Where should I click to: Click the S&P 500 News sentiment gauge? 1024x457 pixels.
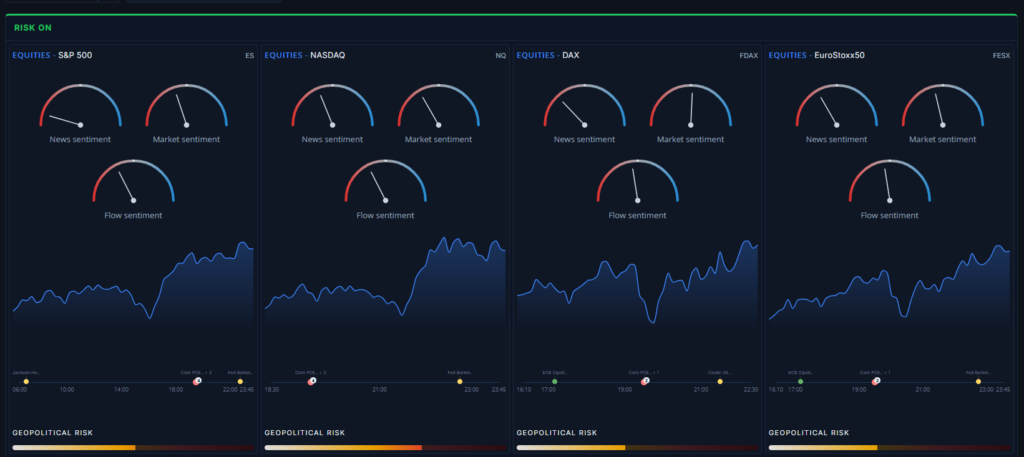click(80, 106)
